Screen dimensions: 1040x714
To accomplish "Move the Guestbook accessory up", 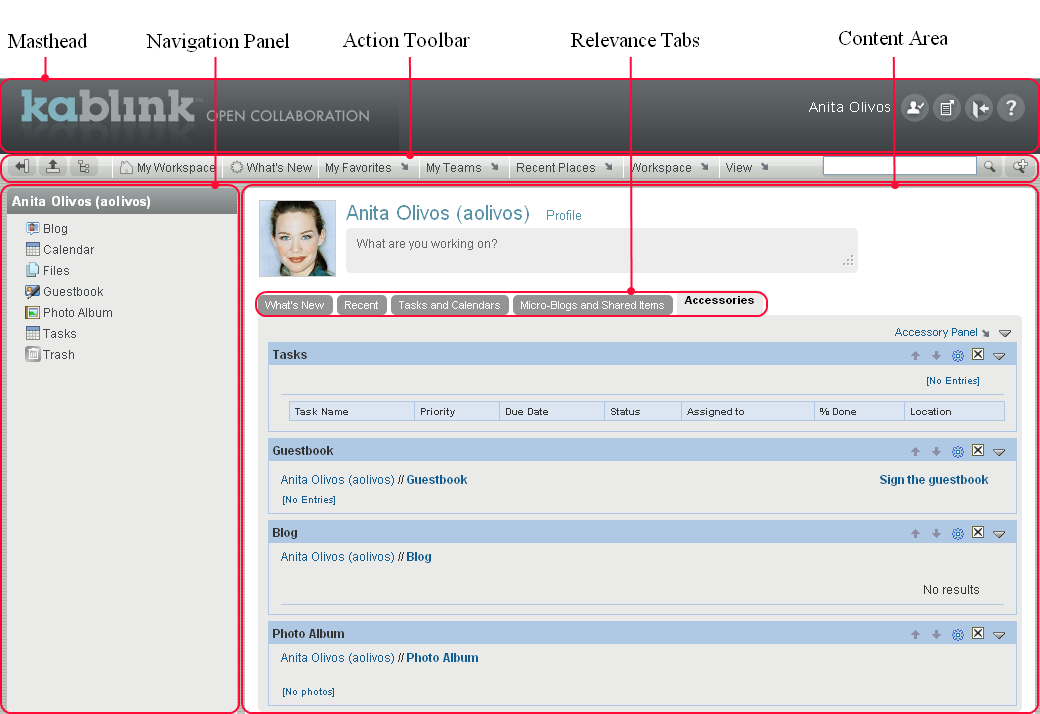I will (x=915, y=452).
